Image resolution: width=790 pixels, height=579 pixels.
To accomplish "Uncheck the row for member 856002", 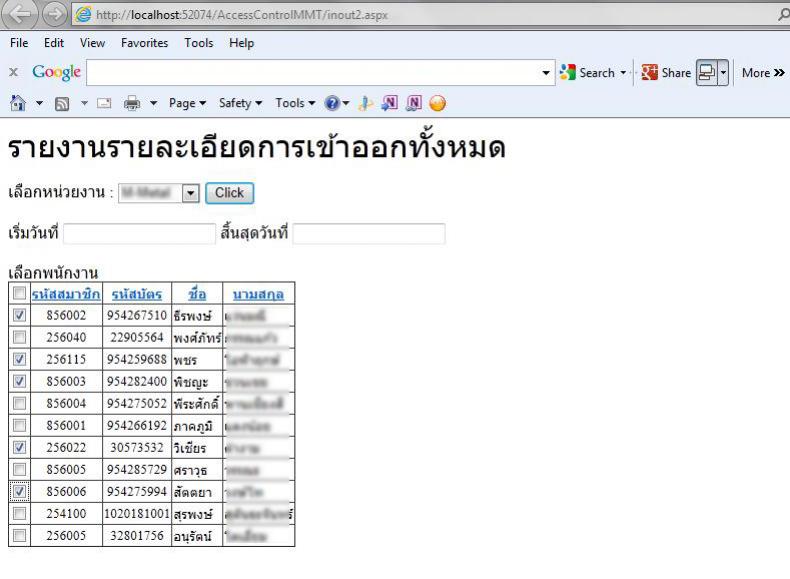I will coord(20,315).
